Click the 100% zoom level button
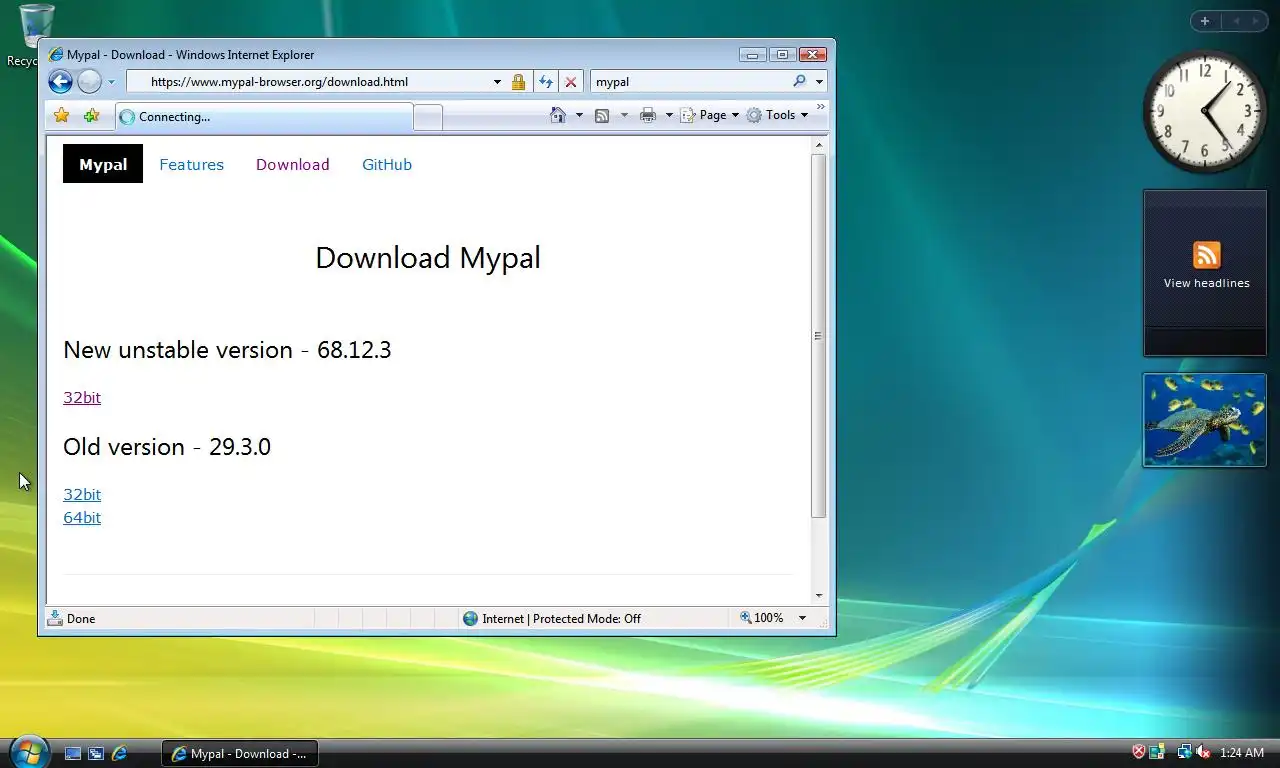Screen dimensions: 1280x768 click(x=762, y=618)
